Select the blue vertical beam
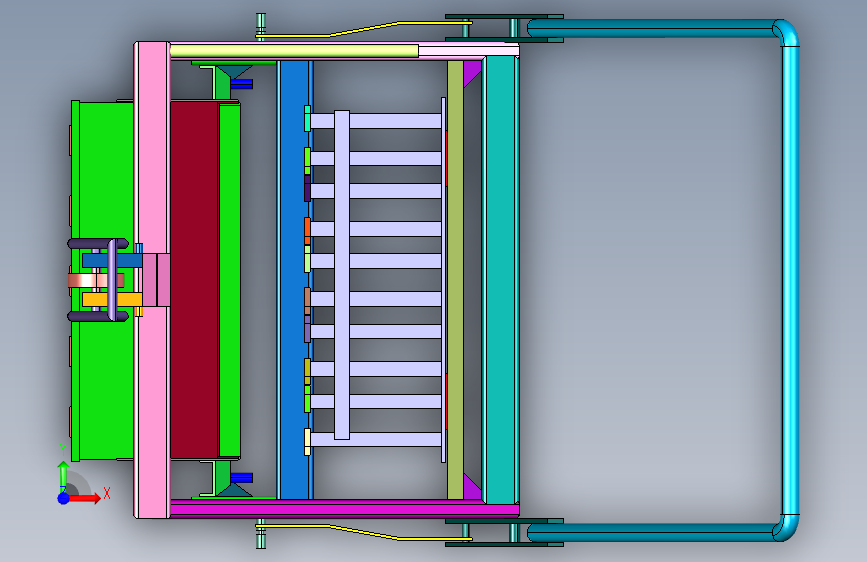 [293, 280]
